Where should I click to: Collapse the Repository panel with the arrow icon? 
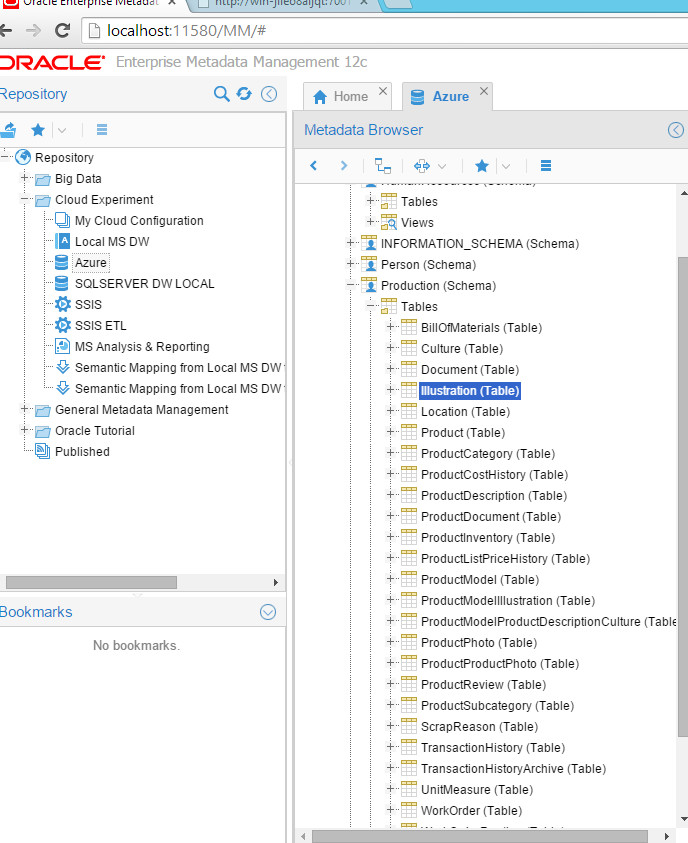pos(269,94)
